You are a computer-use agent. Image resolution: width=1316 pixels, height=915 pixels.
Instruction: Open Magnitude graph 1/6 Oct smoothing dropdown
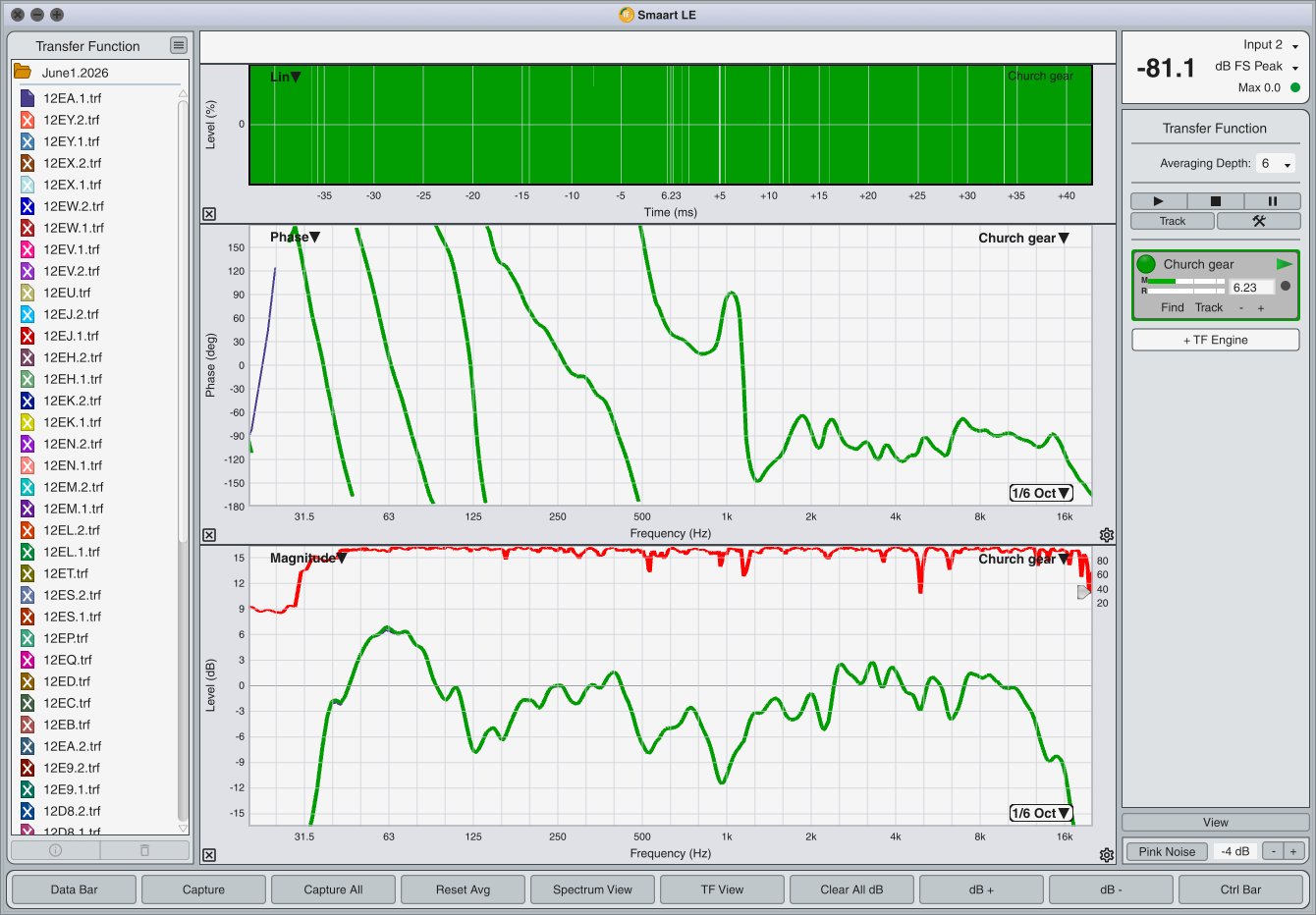tap(1041, 813)
